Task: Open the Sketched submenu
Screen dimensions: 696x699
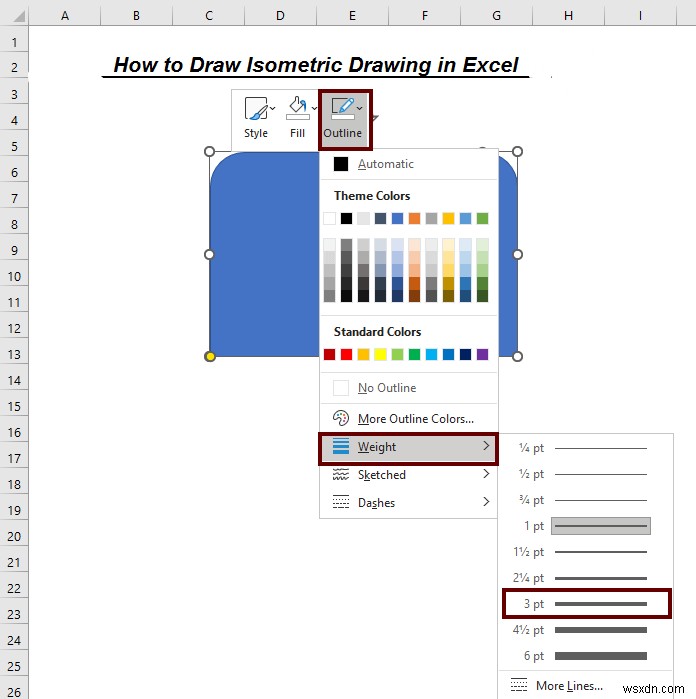Action: [408, 475]
